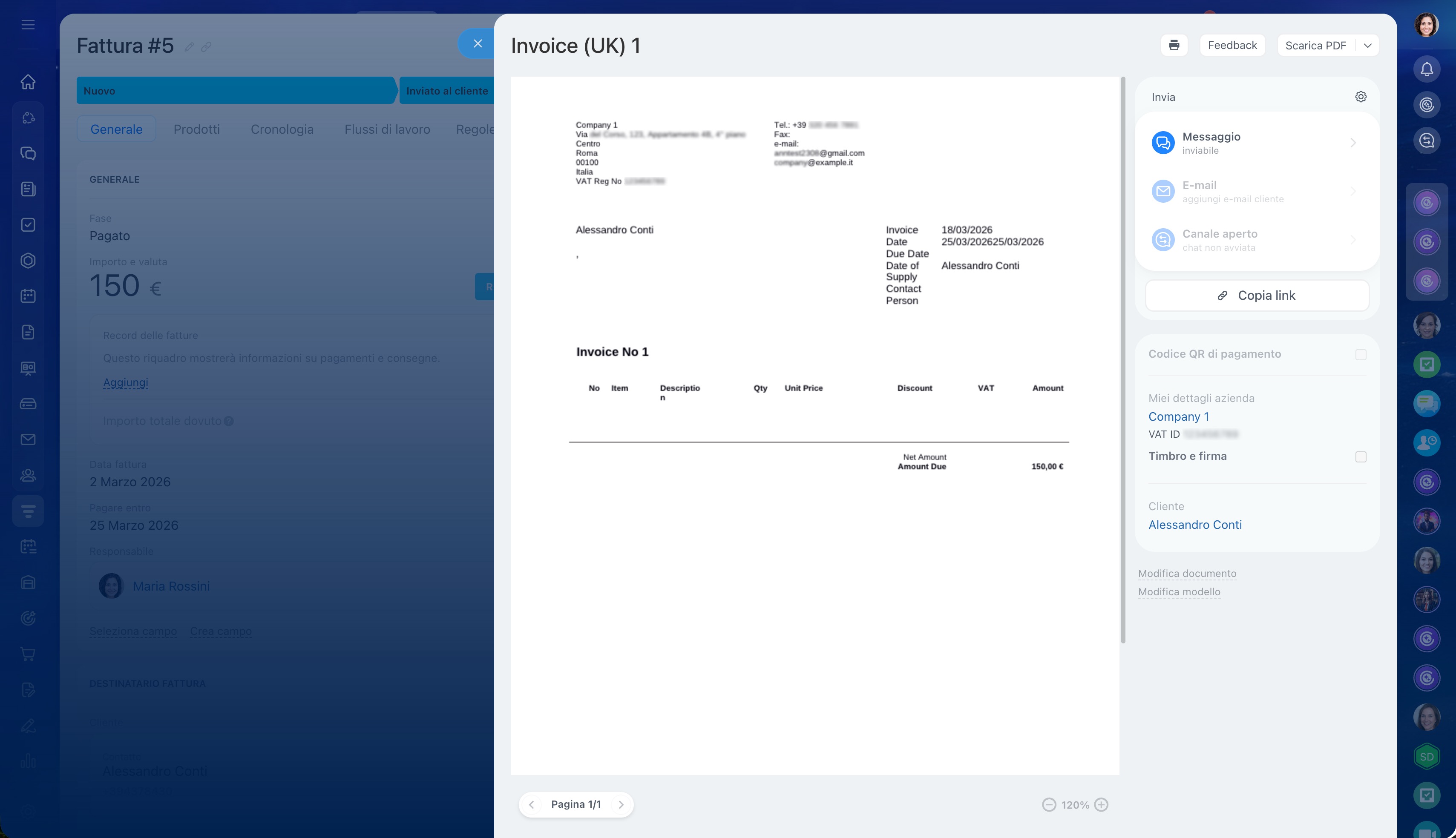Image resolution: width=1456 pixels, height=838 pixels.
Task: Zoom out with the minus icon
Action: [1049, 805]
